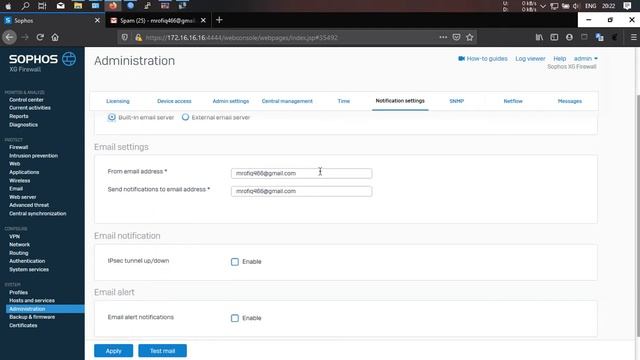
Task: Close the Gmail Spam tab
Action: coord(203,20)
